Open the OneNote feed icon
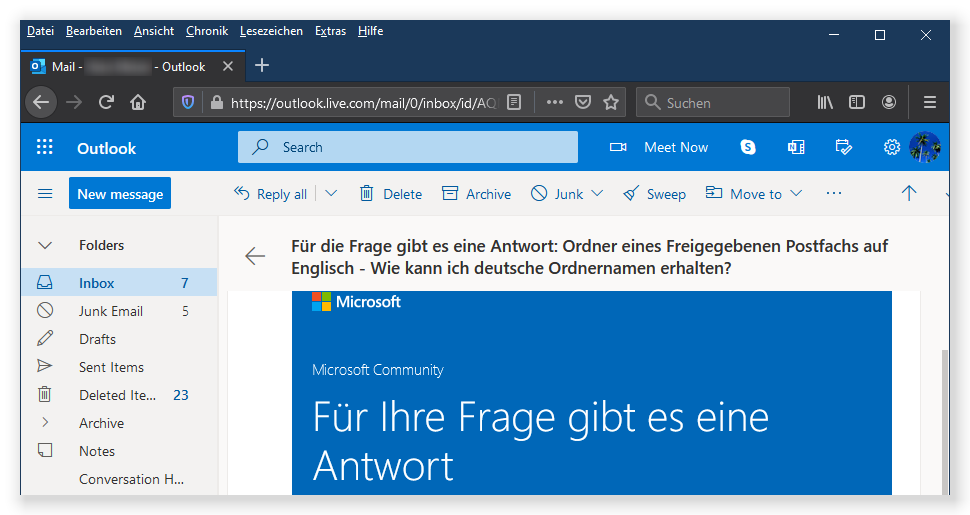Image resolution: width=970 pixels, height=515 pixels. pyautogui.click(x=796, y=147)
